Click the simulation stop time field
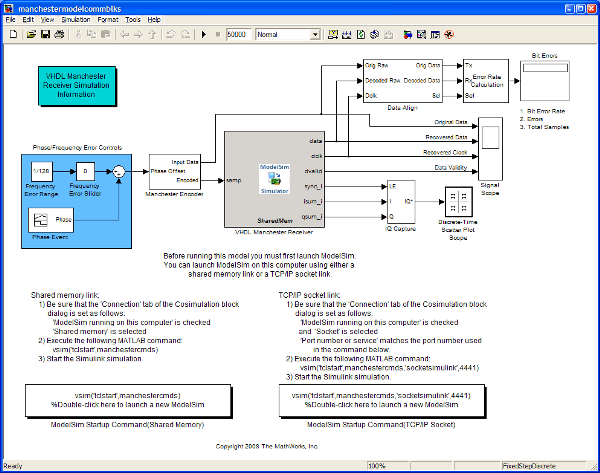Image resolution: width=600 pixels, height=473 pixels. [238, 34]
